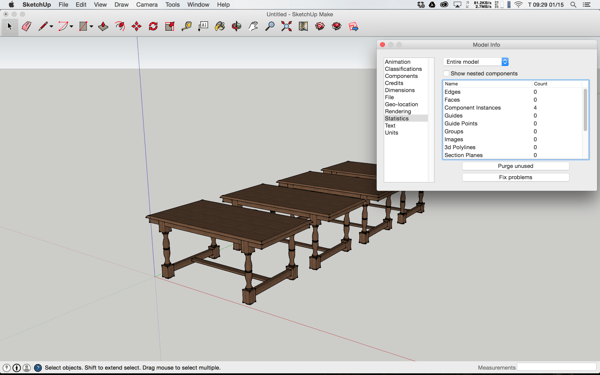Pick the Pan hand tool
Viewport: 600px width, 375px height.
(x=253, y=26)
